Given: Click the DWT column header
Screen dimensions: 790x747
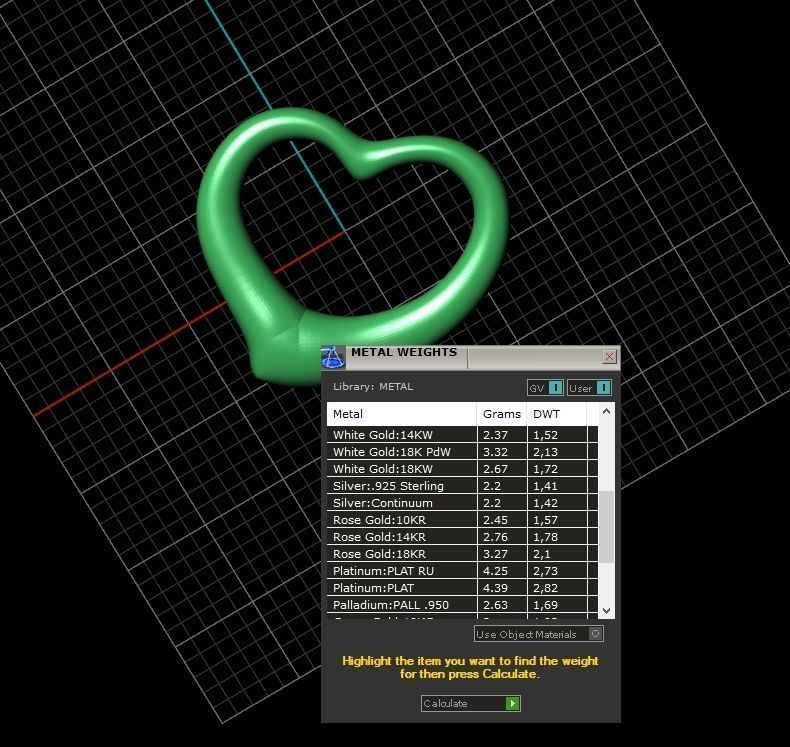Looking at the screenshot, I should tap(557, 414).
